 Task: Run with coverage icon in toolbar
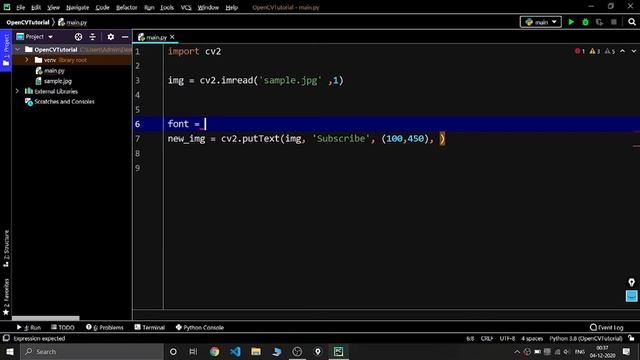point(599,22)
